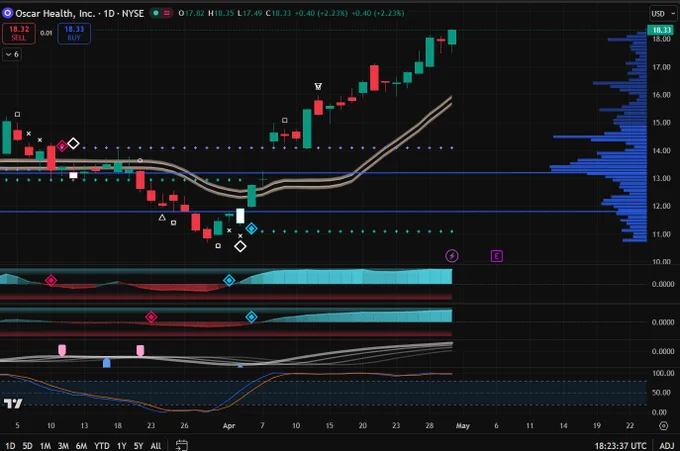Open the USD currency dropdown
The width and height of the screenshot is (680, 451).
tap(663, 14)
